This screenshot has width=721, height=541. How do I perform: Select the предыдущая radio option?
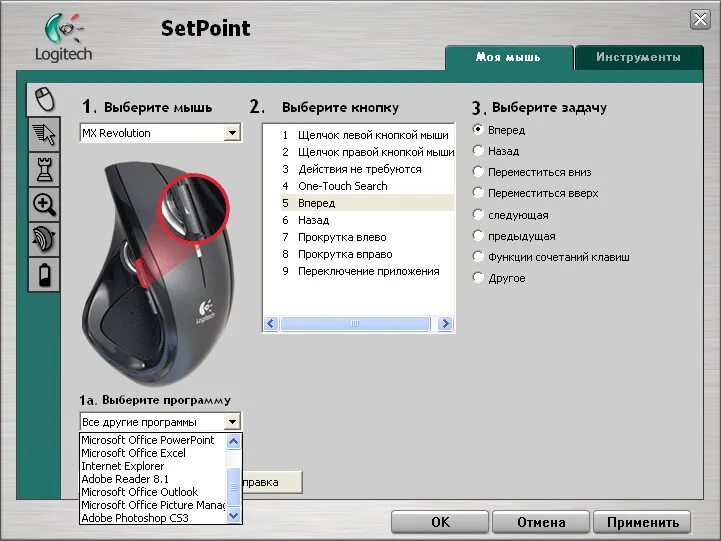point(478,236)
